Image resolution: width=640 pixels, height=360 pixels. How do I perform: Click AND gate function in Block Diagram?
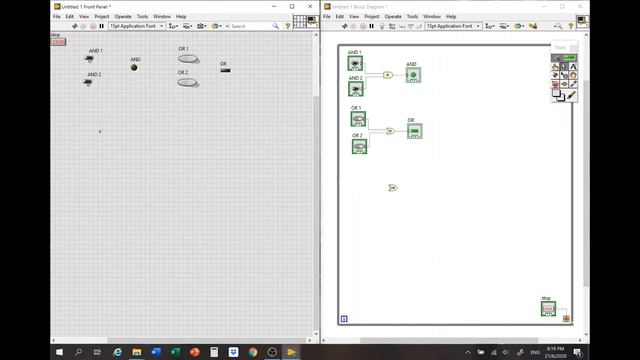(x=387, y=75)
